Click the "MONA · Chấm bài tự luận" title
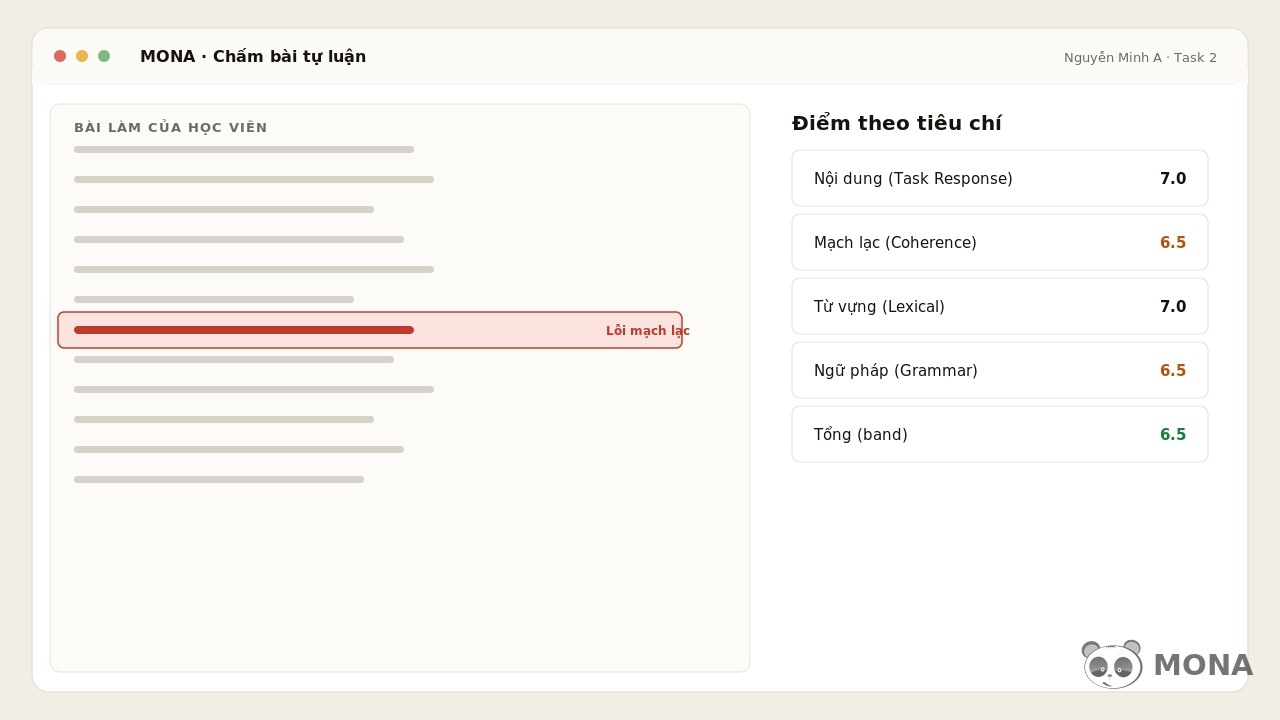 click(x=253, y=57)
